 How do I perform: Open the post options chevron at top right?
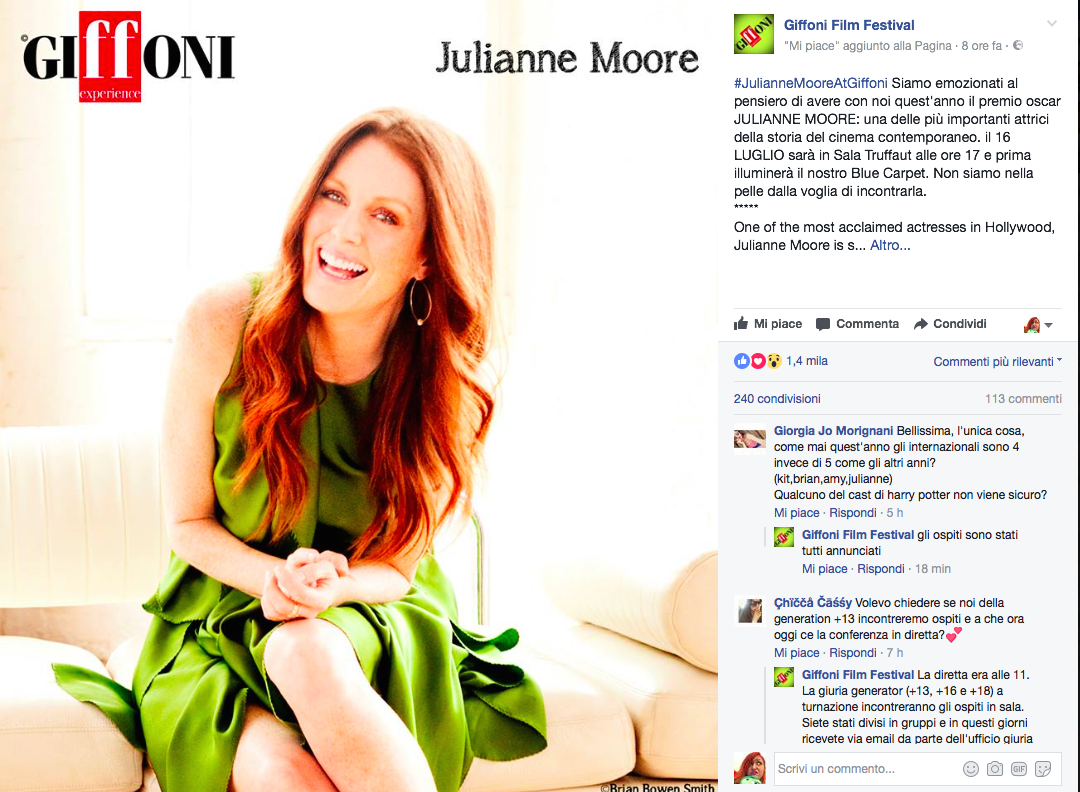(x=1052, y=24)
